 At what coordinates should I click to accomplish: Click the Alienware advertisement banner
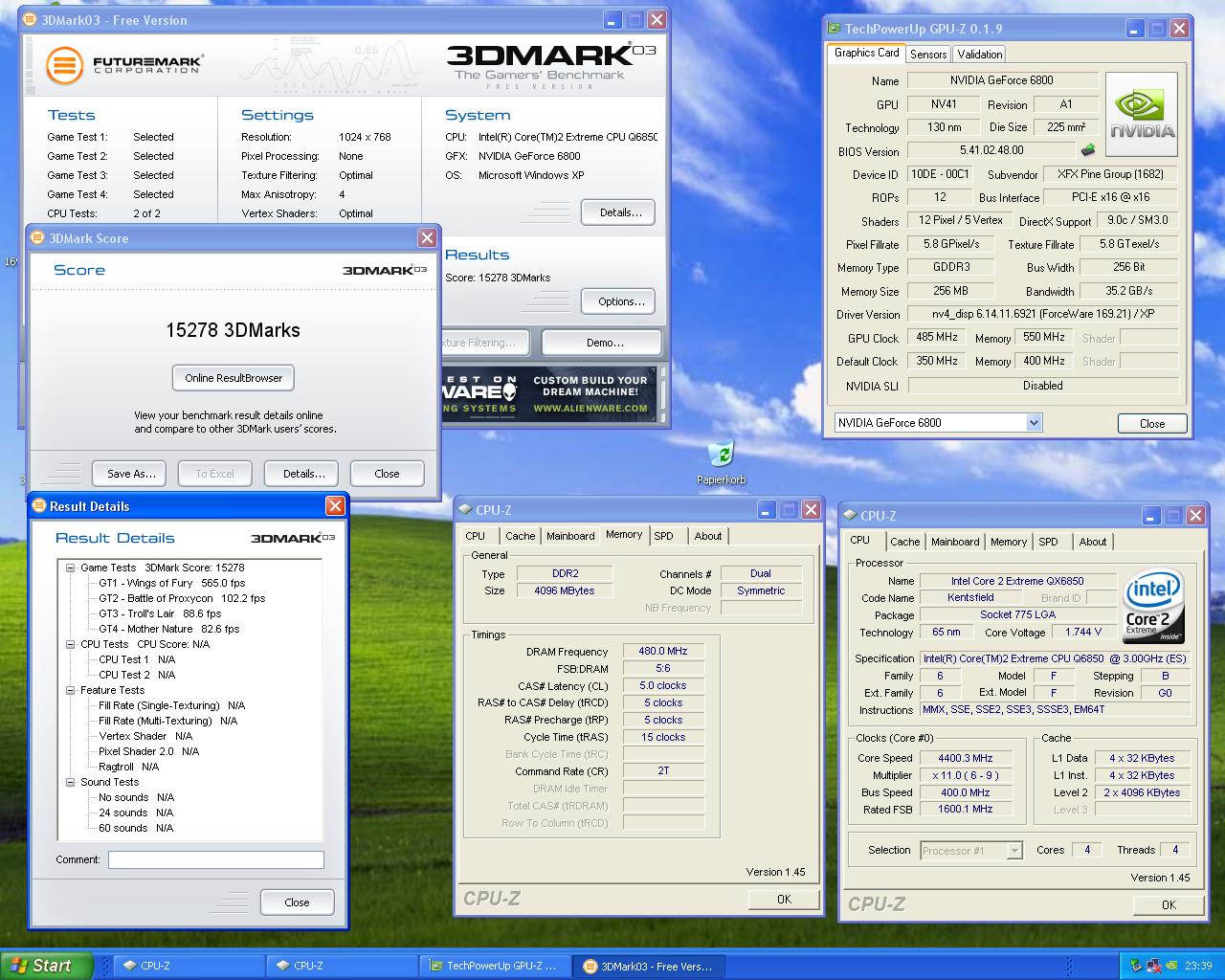point(550,393)
